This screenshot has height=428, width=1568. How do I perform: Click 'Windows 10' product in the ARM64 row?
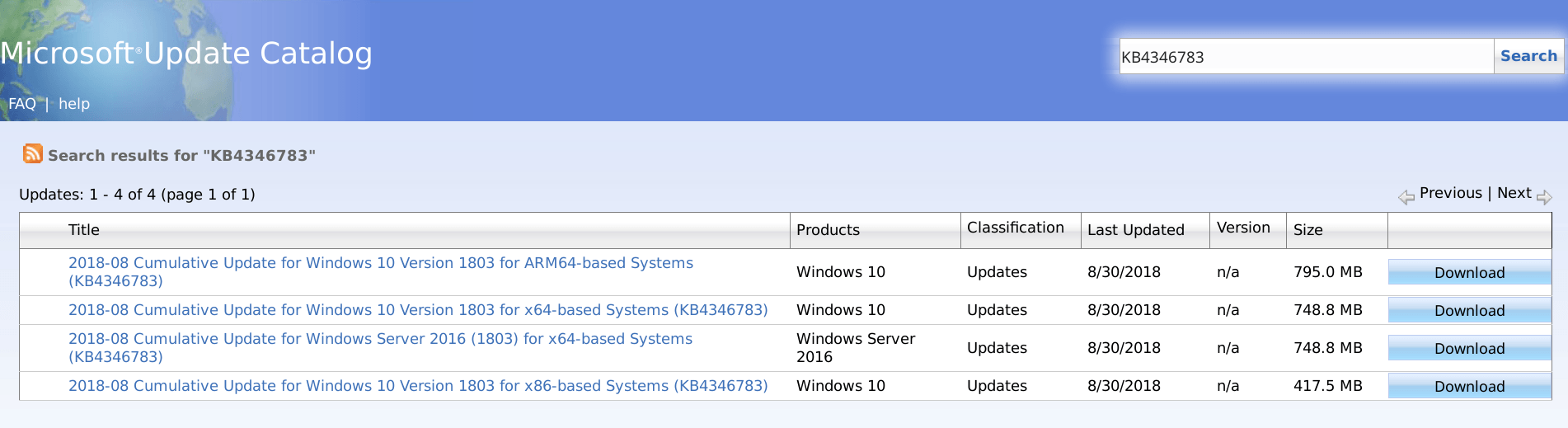pos(840,272)
